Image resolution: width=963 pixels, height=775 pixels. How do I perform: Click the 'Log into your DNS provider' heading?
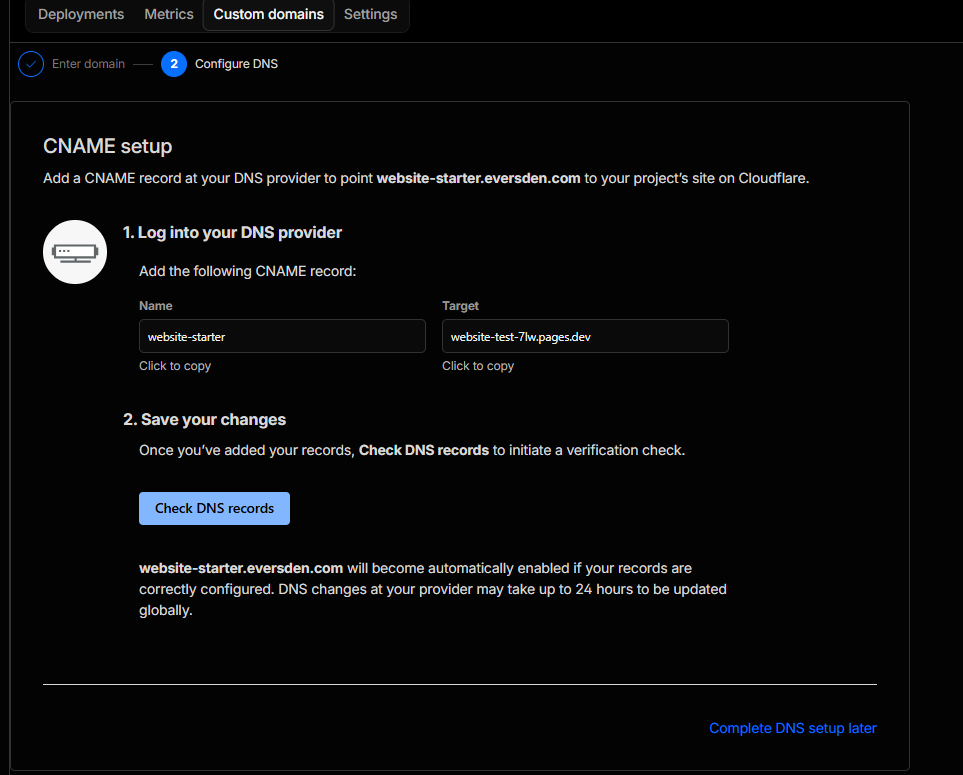point(232,232)
